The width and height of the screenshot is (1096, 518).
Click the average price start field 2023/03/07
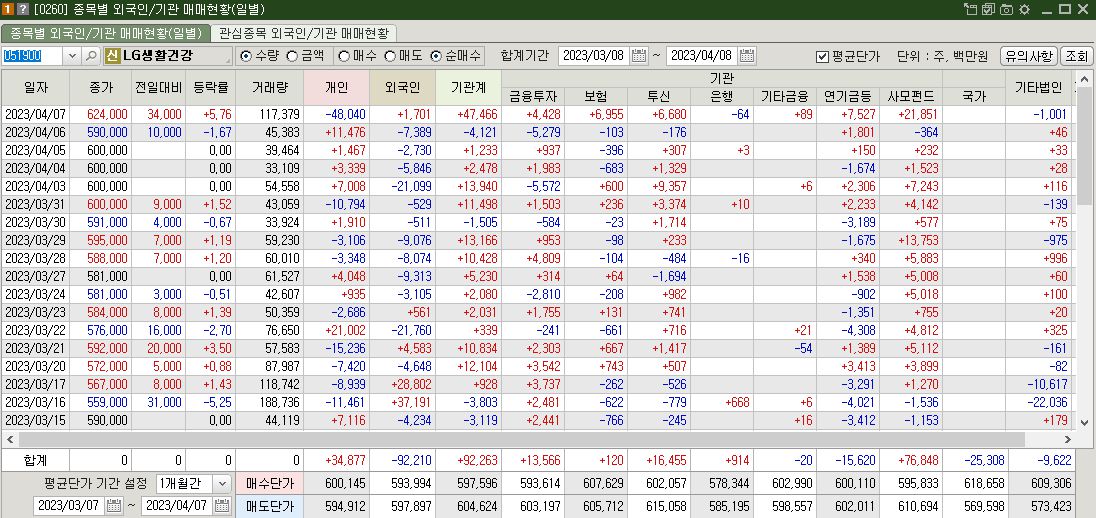pyautogui.click(x=69, y=506)
